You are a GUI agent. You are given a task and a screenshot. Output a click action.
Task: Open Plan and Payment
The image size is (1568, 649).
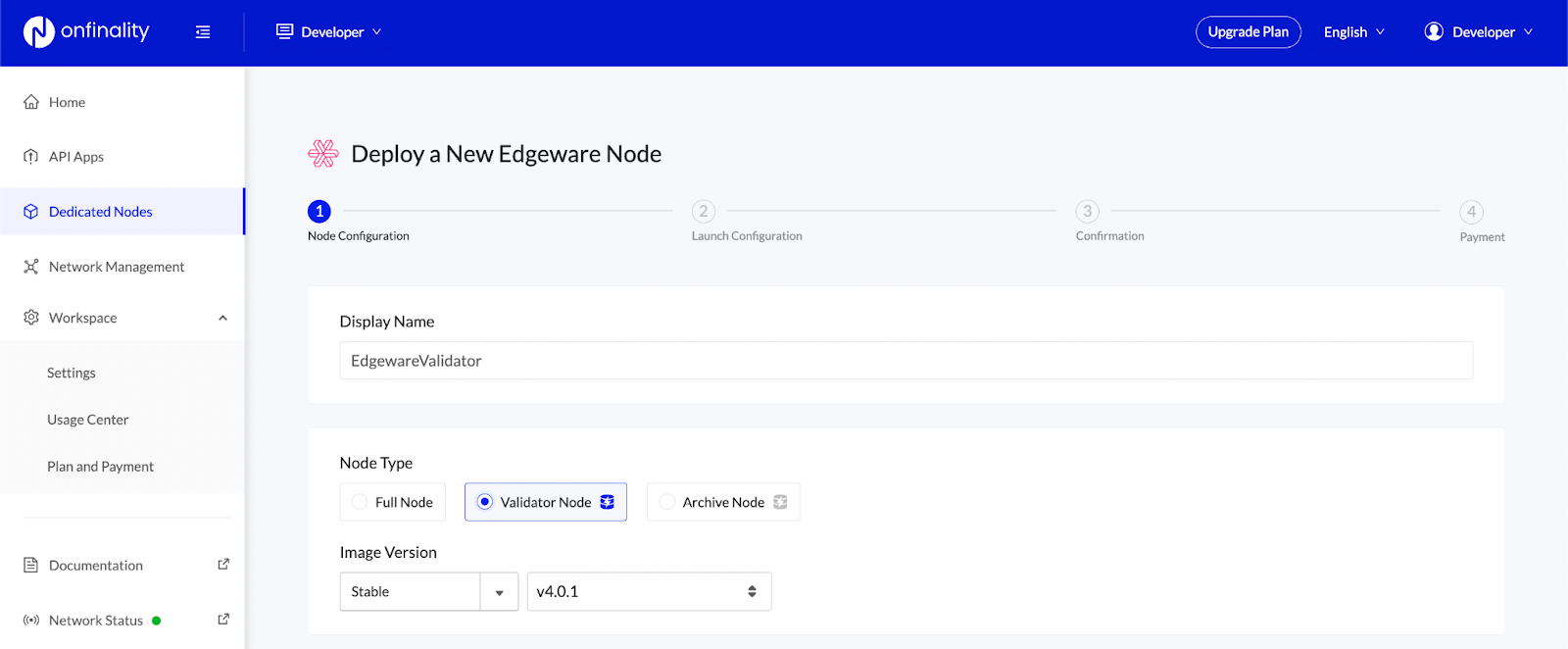pos(100,467)
